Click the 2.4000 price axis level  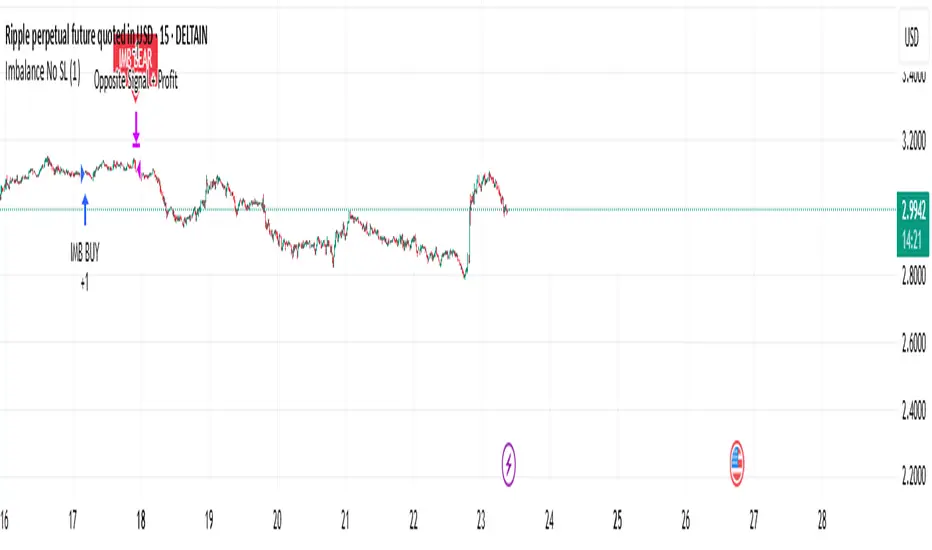pyautogui.click(x=910, y=411)
